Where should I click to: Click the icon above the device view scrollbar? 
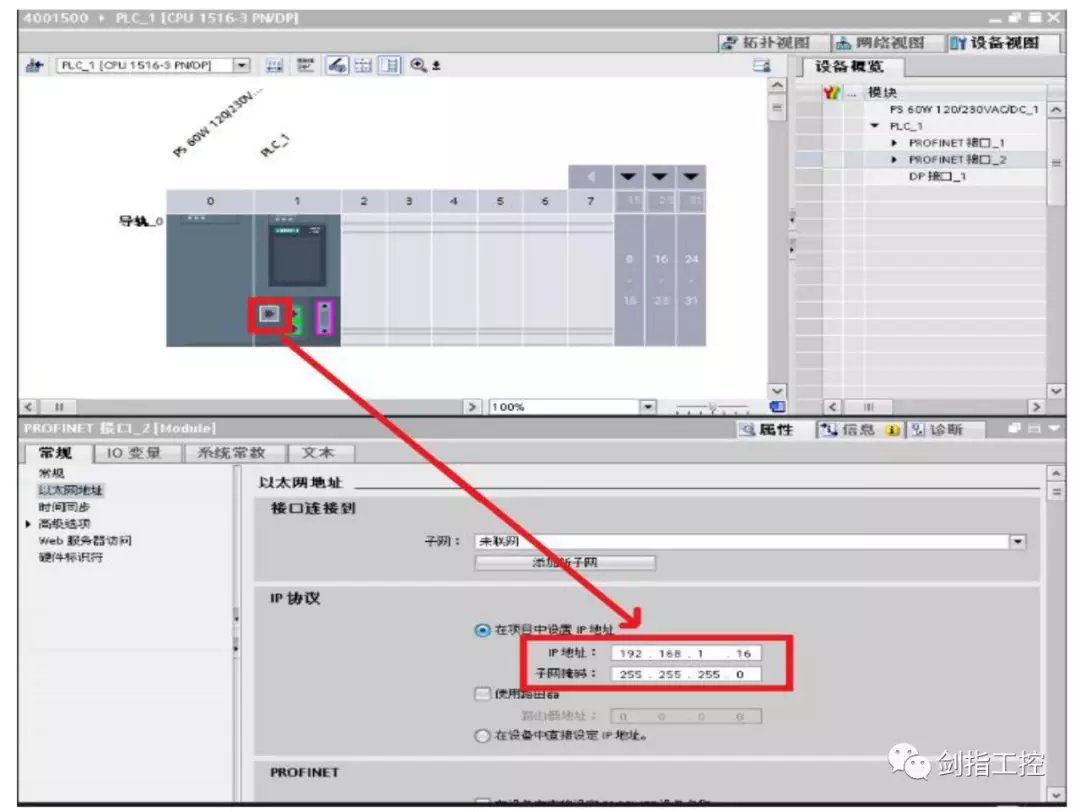tap(763, 65)
